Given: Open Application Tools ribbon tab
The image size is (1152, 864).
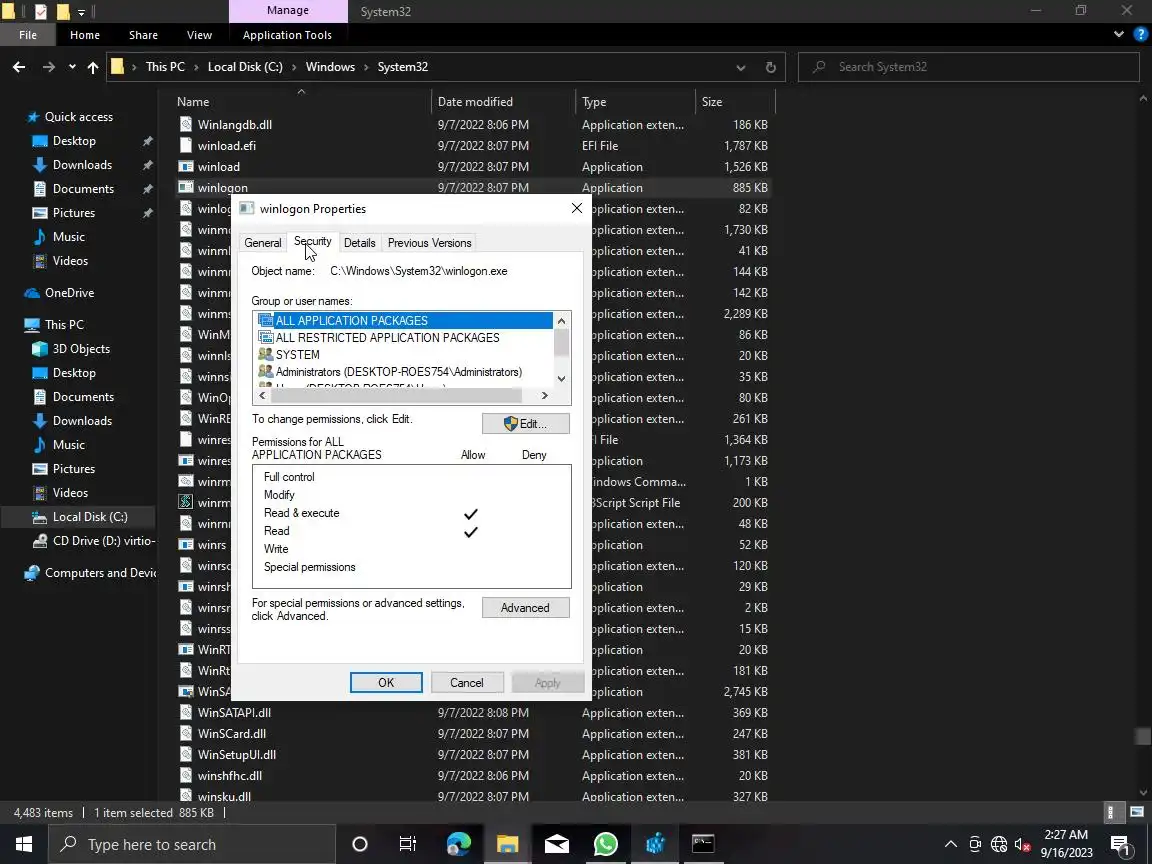Looking at the screenshot, I should [x=287, y=35].
